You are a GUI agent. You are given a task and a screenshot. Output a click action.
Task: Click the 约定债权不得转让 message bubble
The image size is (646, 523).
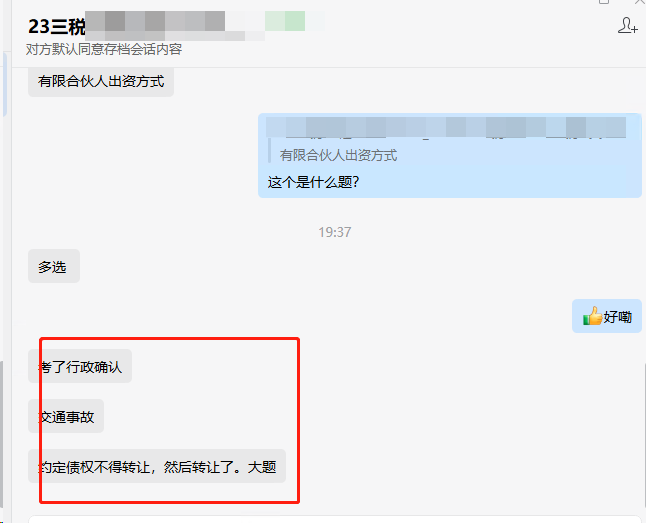(157, 466)
